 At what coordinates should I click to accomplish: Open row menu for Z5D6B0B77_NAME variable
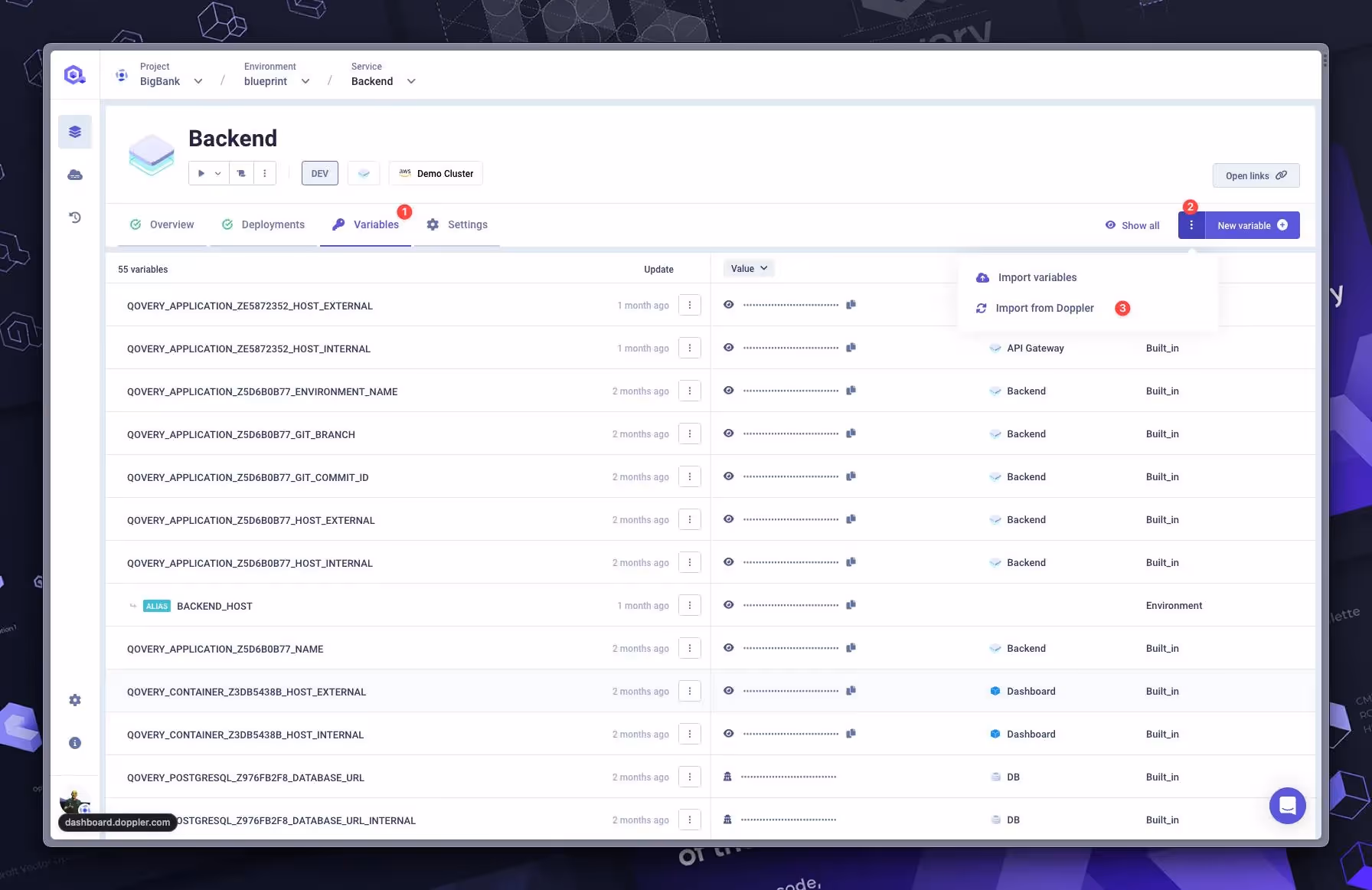point(690,648)
